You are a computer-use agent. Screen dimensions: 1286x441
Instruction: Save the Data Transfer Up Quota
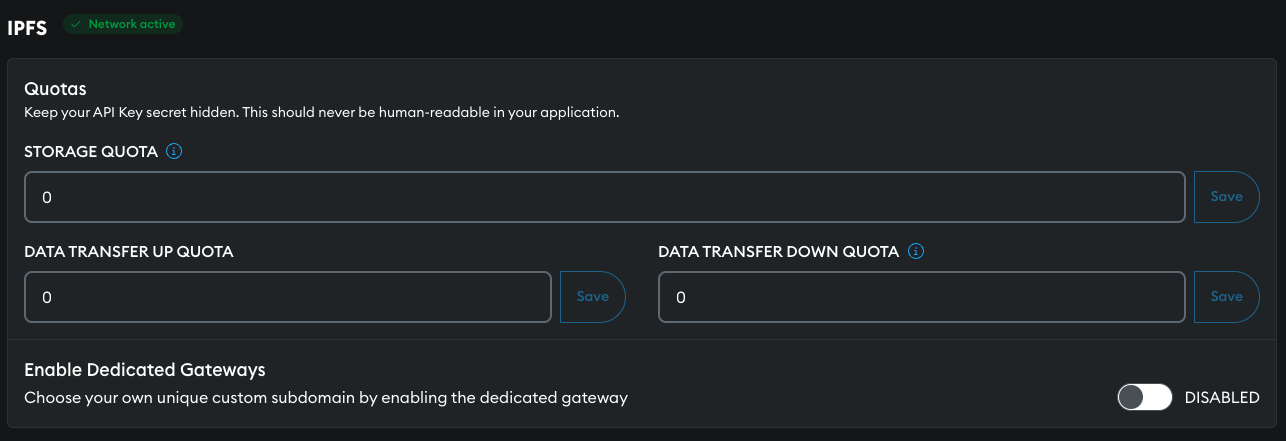coord(592,297)
